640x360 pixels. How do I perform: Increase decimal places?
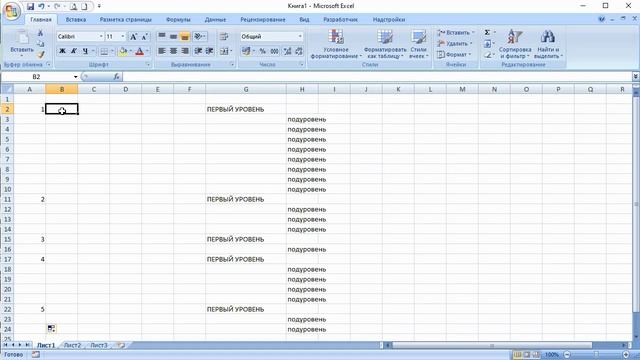click(x=287, y=51)
